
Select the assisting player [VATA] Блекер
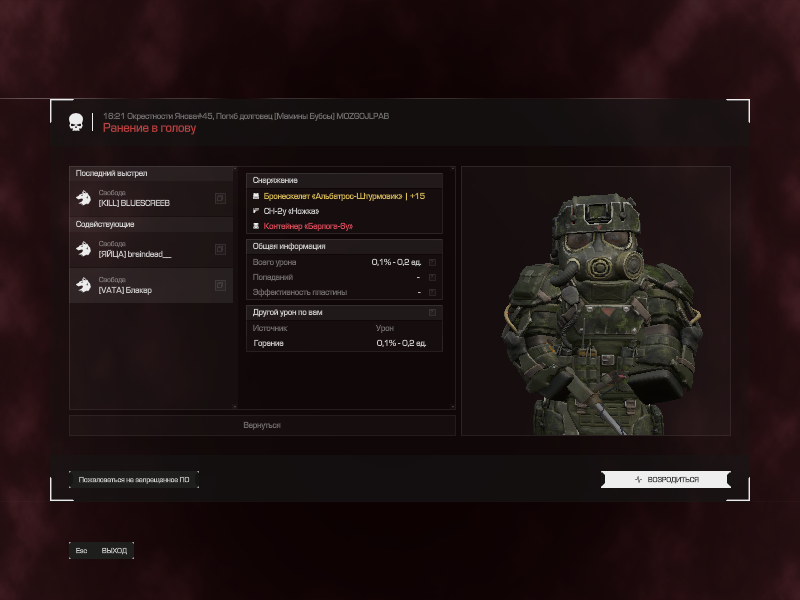coord(151,285)
